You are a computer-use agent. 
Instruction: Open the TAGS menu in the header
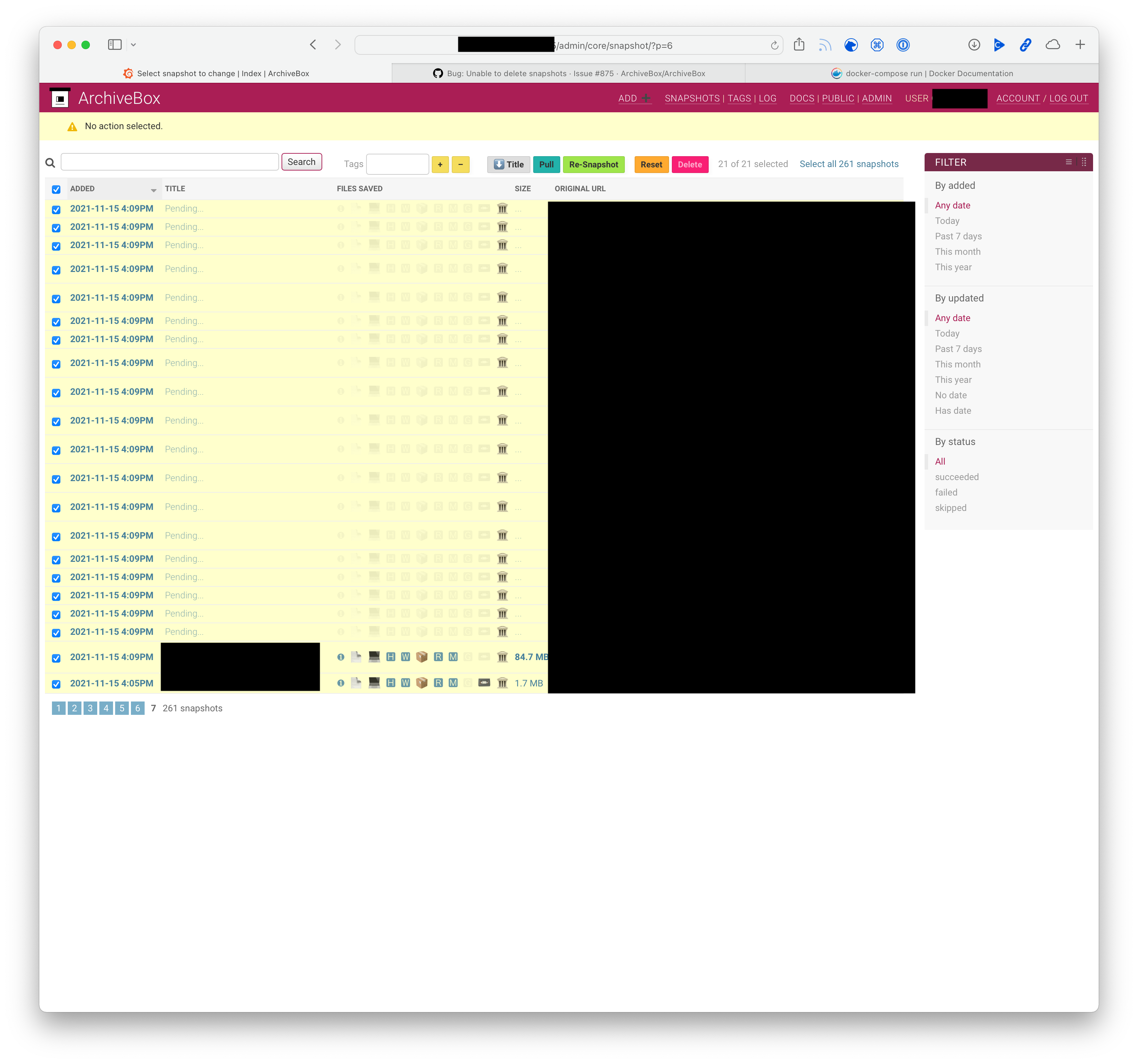(x=739, y=99)
